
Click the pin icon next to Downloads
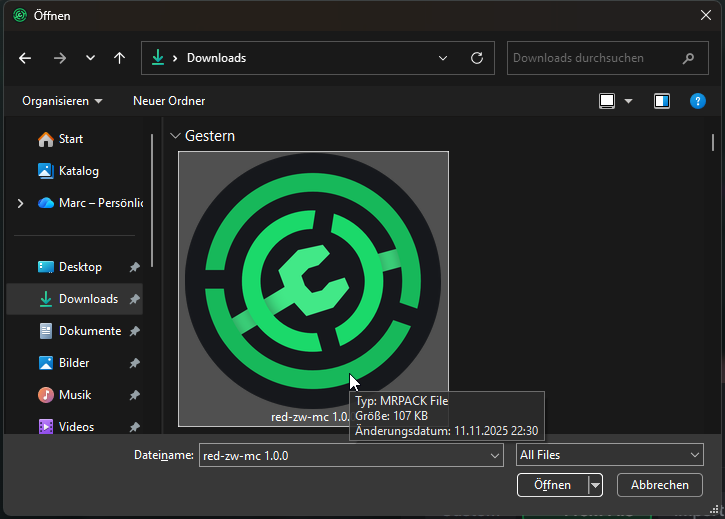[x=135, y=299]
